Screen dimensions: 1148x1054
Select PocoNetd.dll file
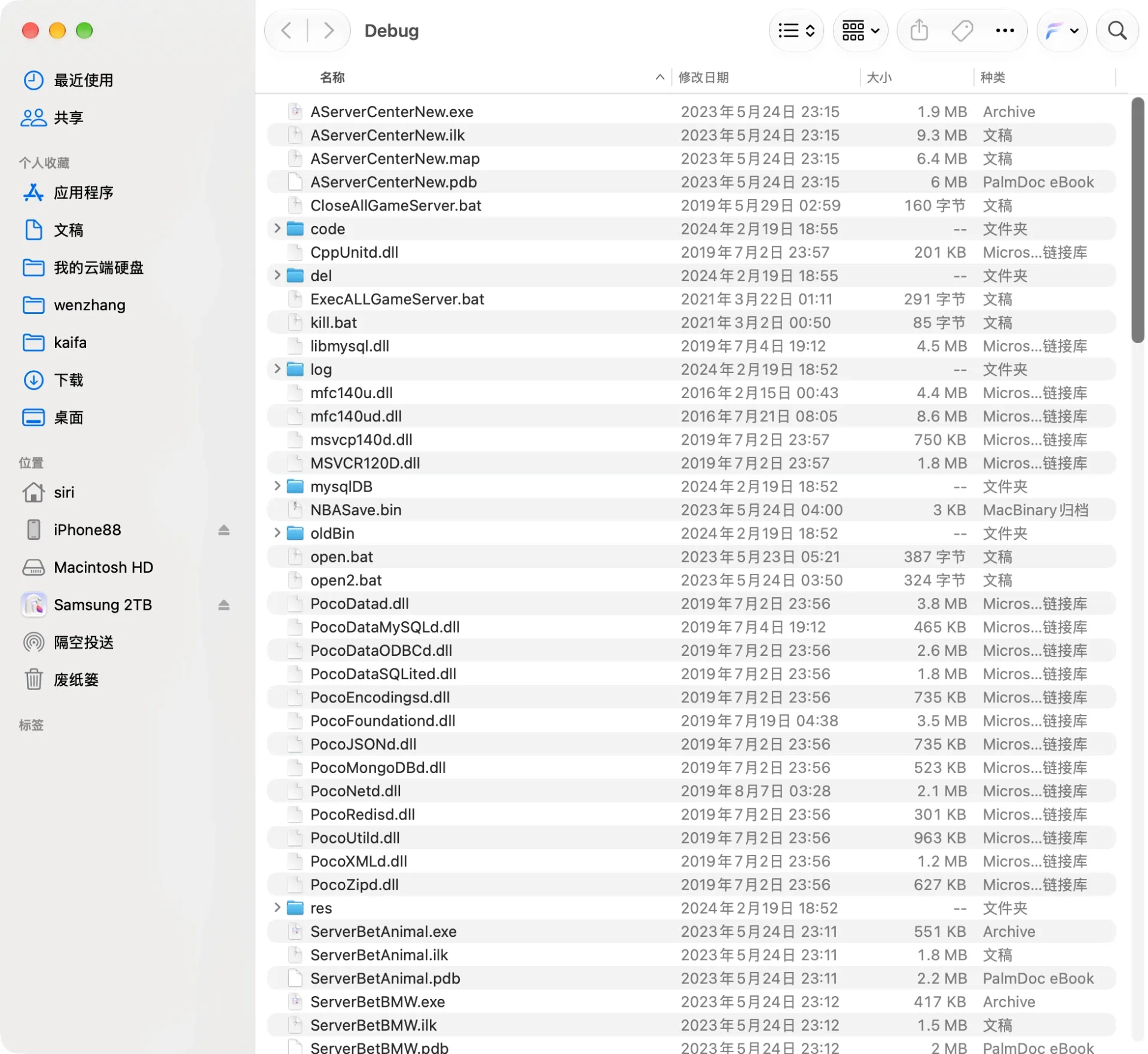tap(691, 791)
